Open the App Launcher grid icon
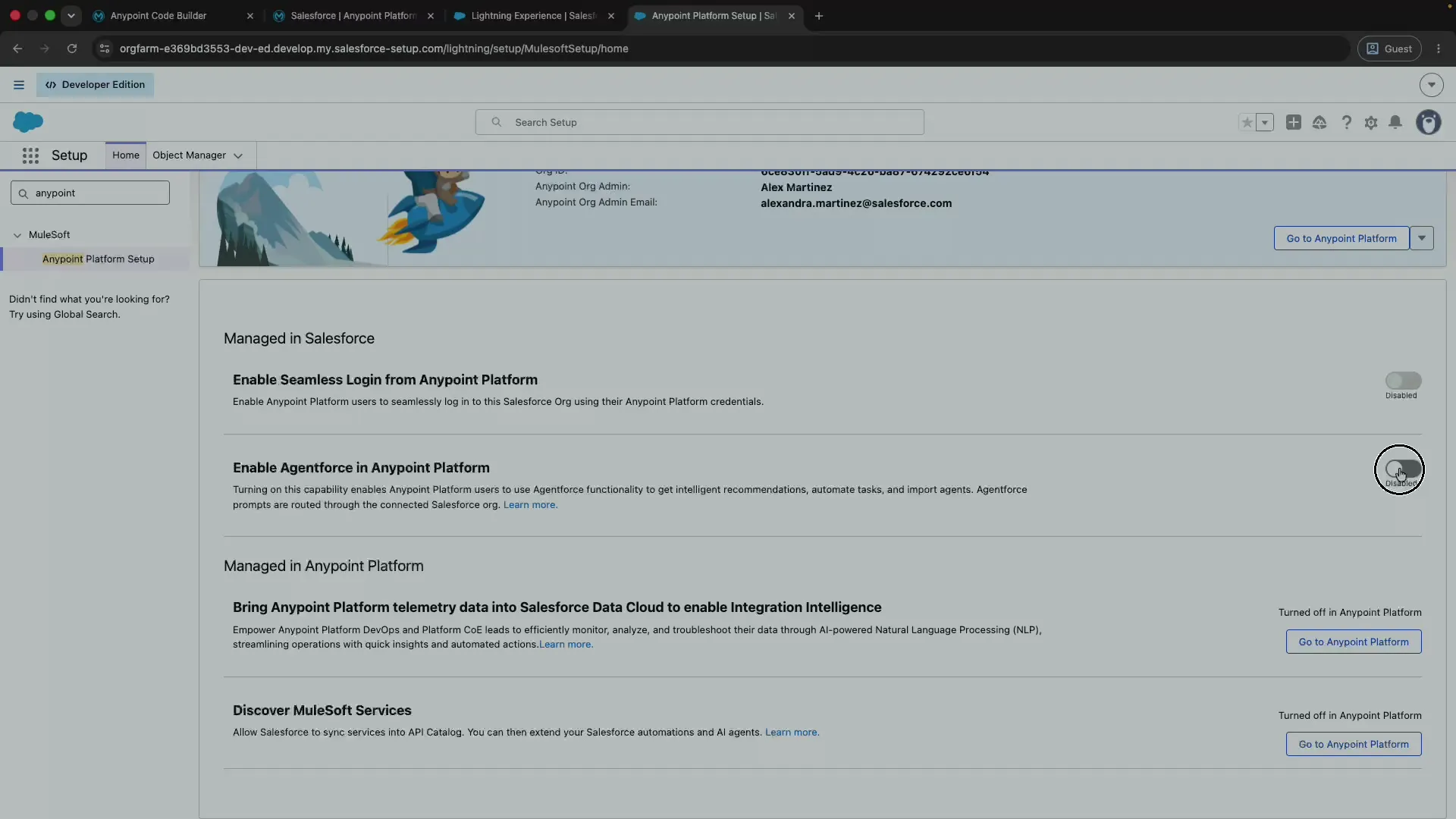1456x819 pixels. tap(30, 155)
